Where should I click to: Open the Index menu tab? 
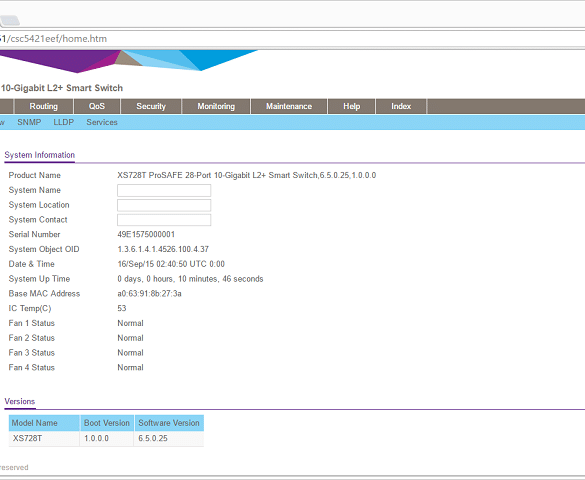click(401, 106)
